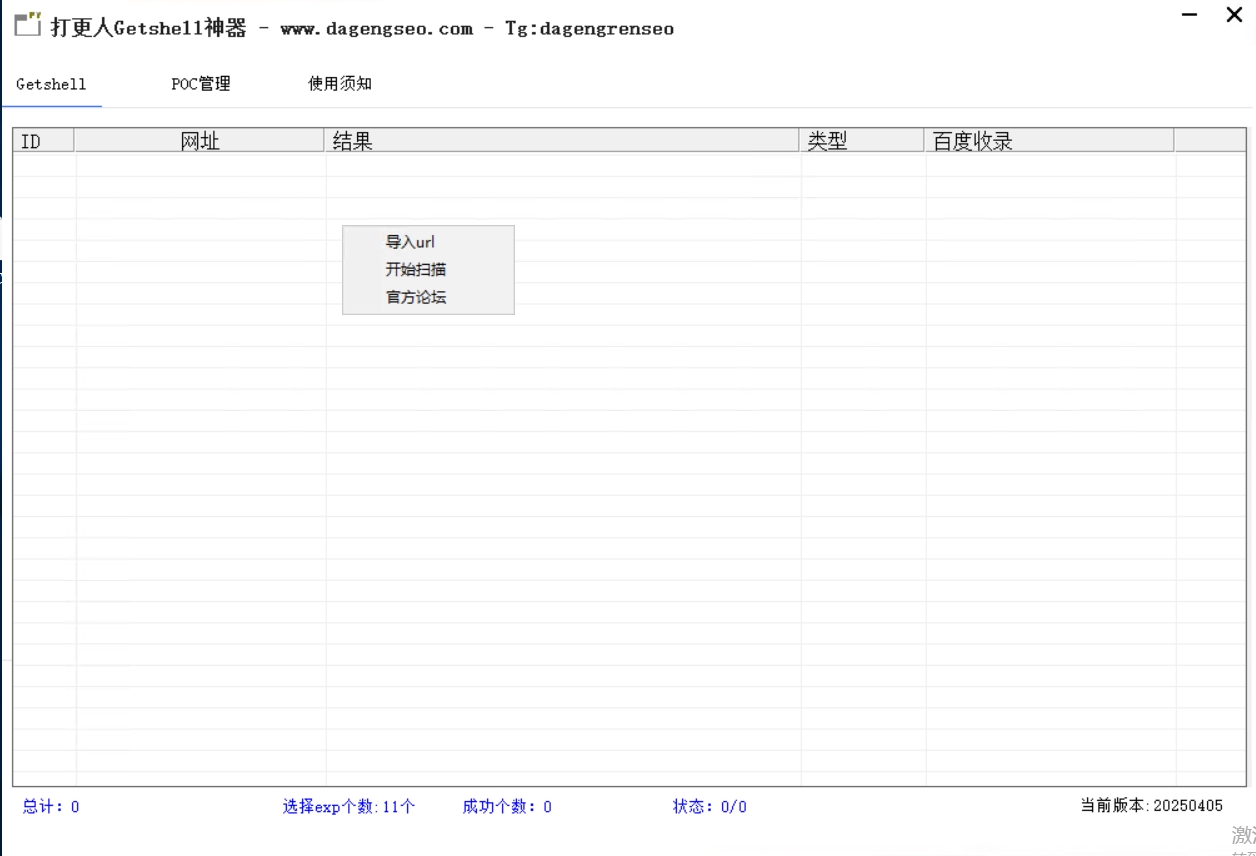Open the 使用须知 tab
Viewport: 1256px width, 856px height.
(x=340, y=84)
